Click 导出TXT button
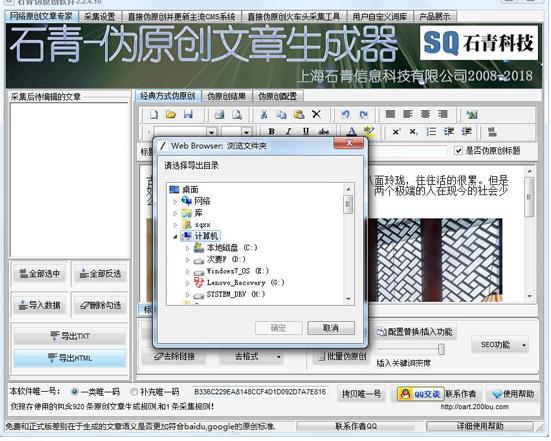The height and width of the screenshot is (441, 551). coord(70,336)
